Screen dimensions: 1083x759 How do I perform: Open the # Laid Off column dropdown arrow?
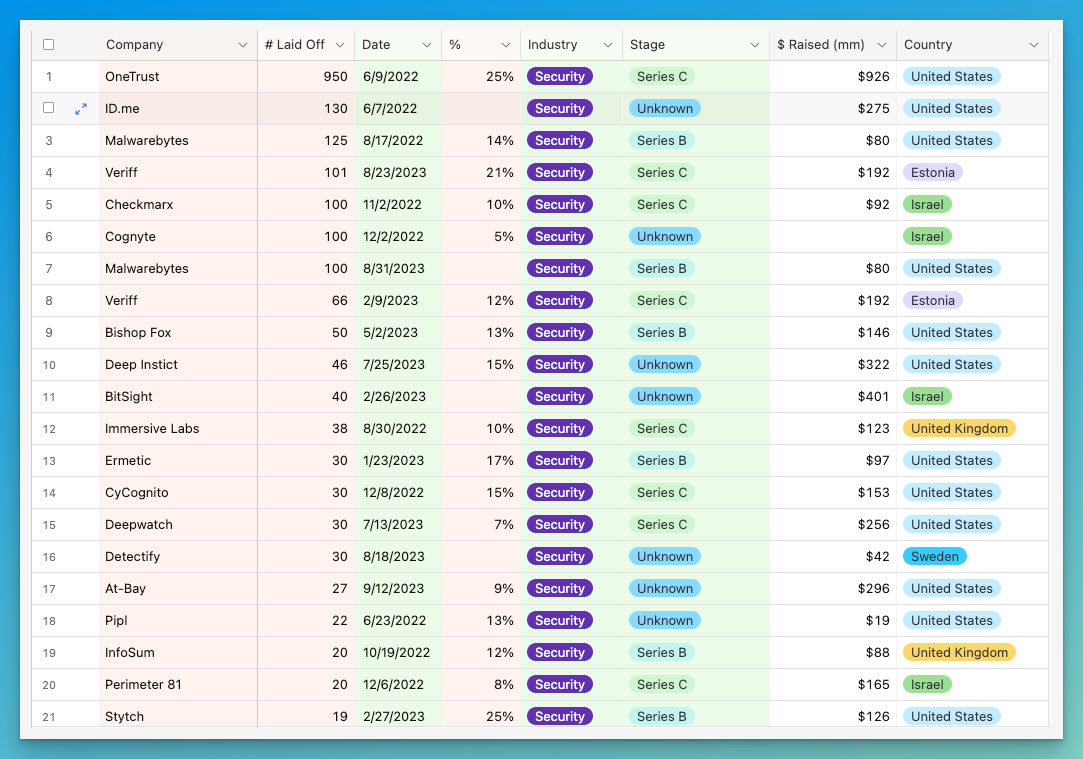pyautogui.click(x=340, y=45)
